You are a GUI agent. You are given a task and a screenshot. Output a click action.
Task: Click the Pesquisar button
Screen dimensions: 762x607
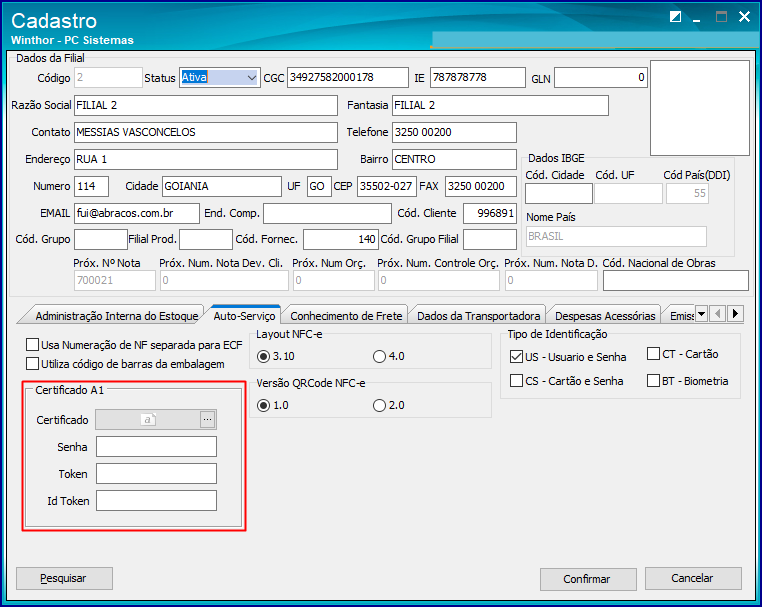64,578
